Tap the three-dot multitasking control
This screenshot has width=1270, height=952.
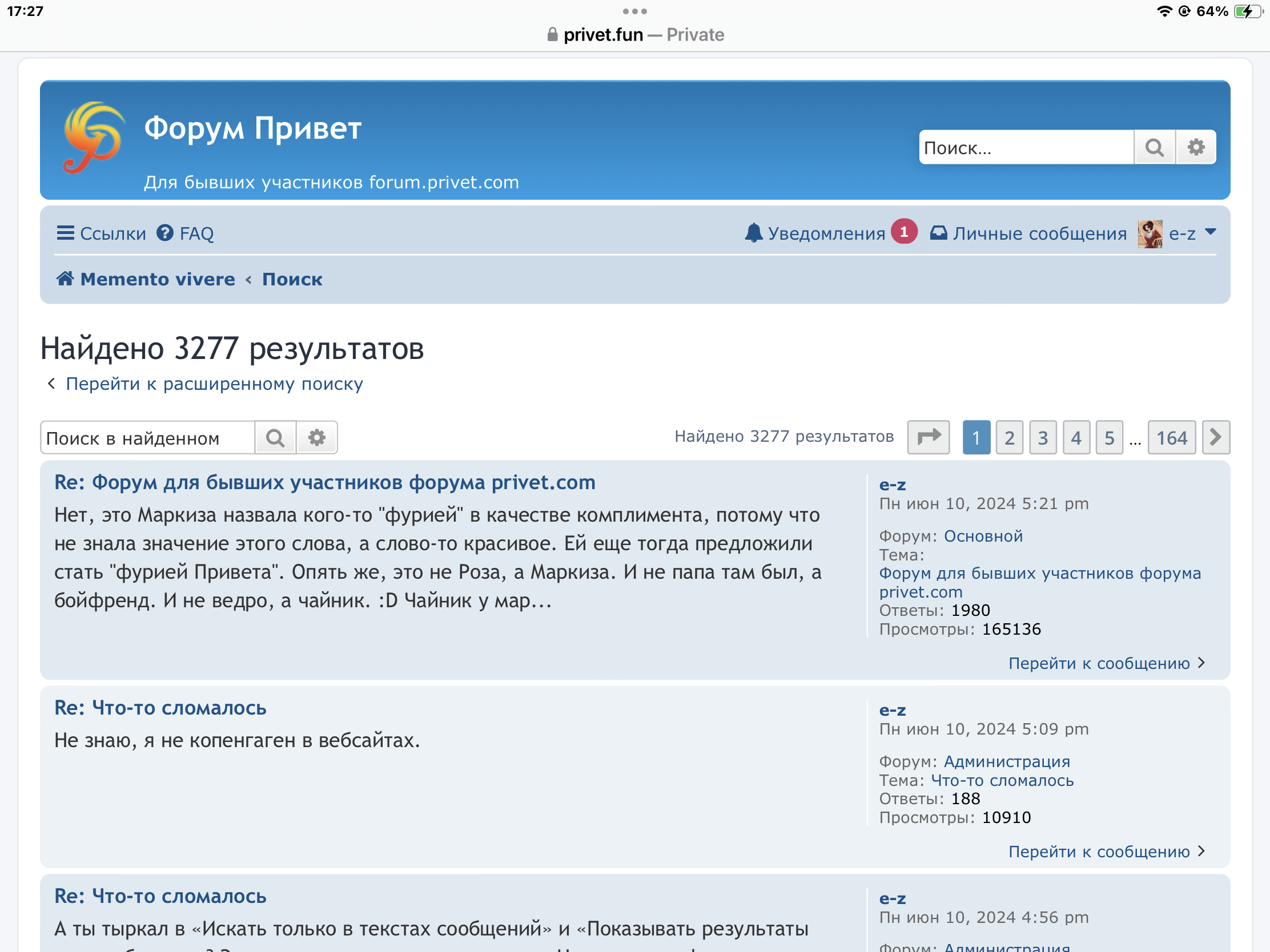pos(635,11)
